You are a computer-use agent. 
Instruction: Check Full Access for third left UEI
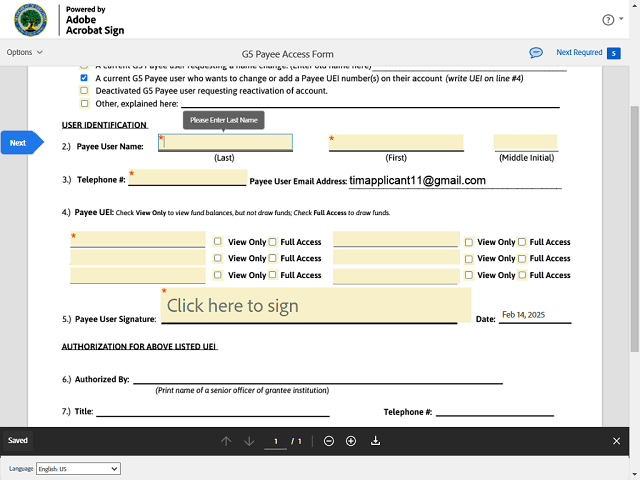[x=272, y=275]
